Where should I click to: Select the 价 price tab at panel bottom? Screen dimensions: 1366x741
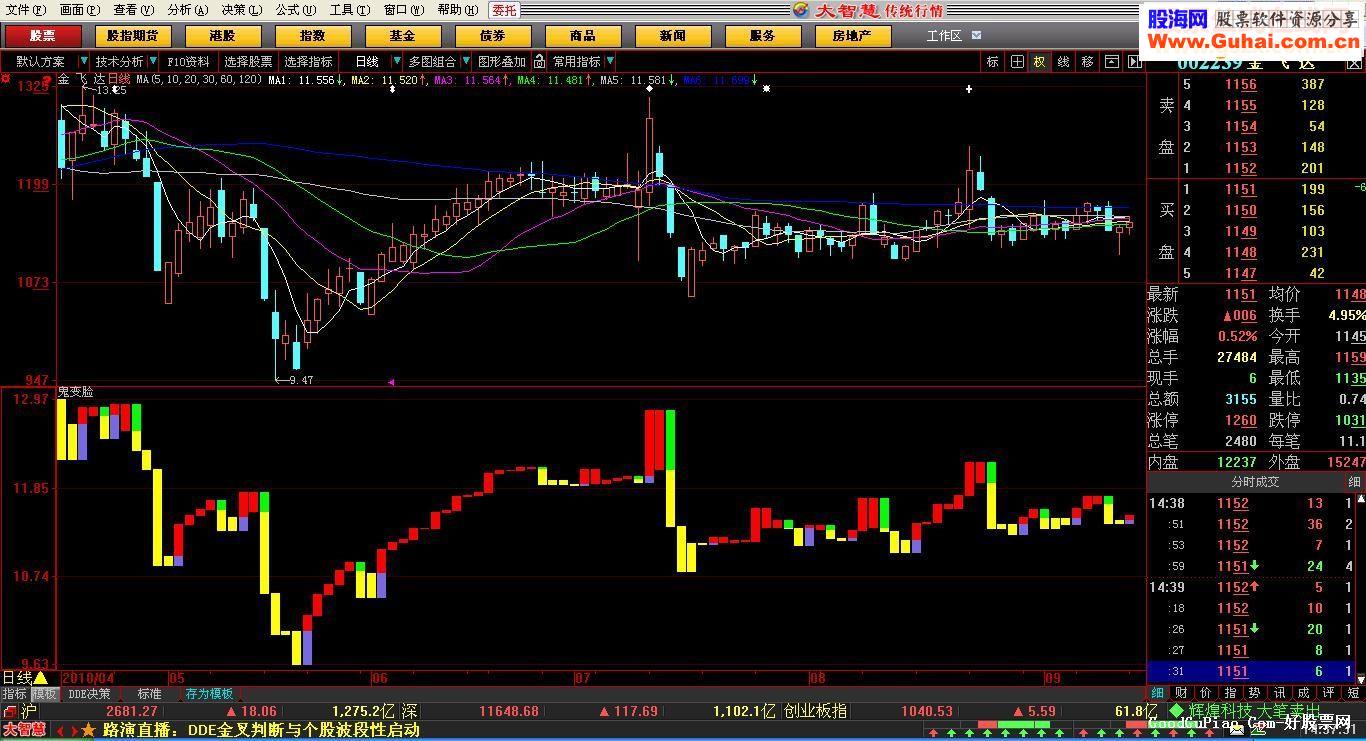coord(1206,692)
